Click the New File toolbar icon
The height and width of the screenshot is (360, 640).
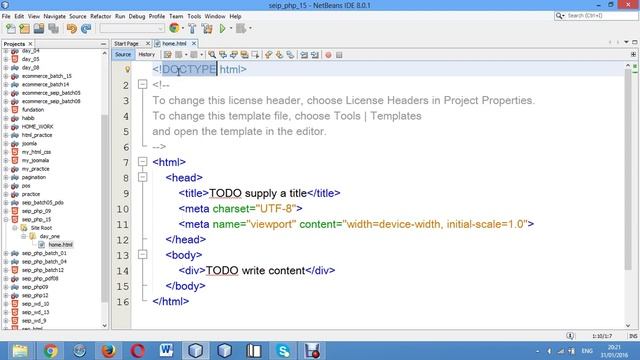[11, 29]
